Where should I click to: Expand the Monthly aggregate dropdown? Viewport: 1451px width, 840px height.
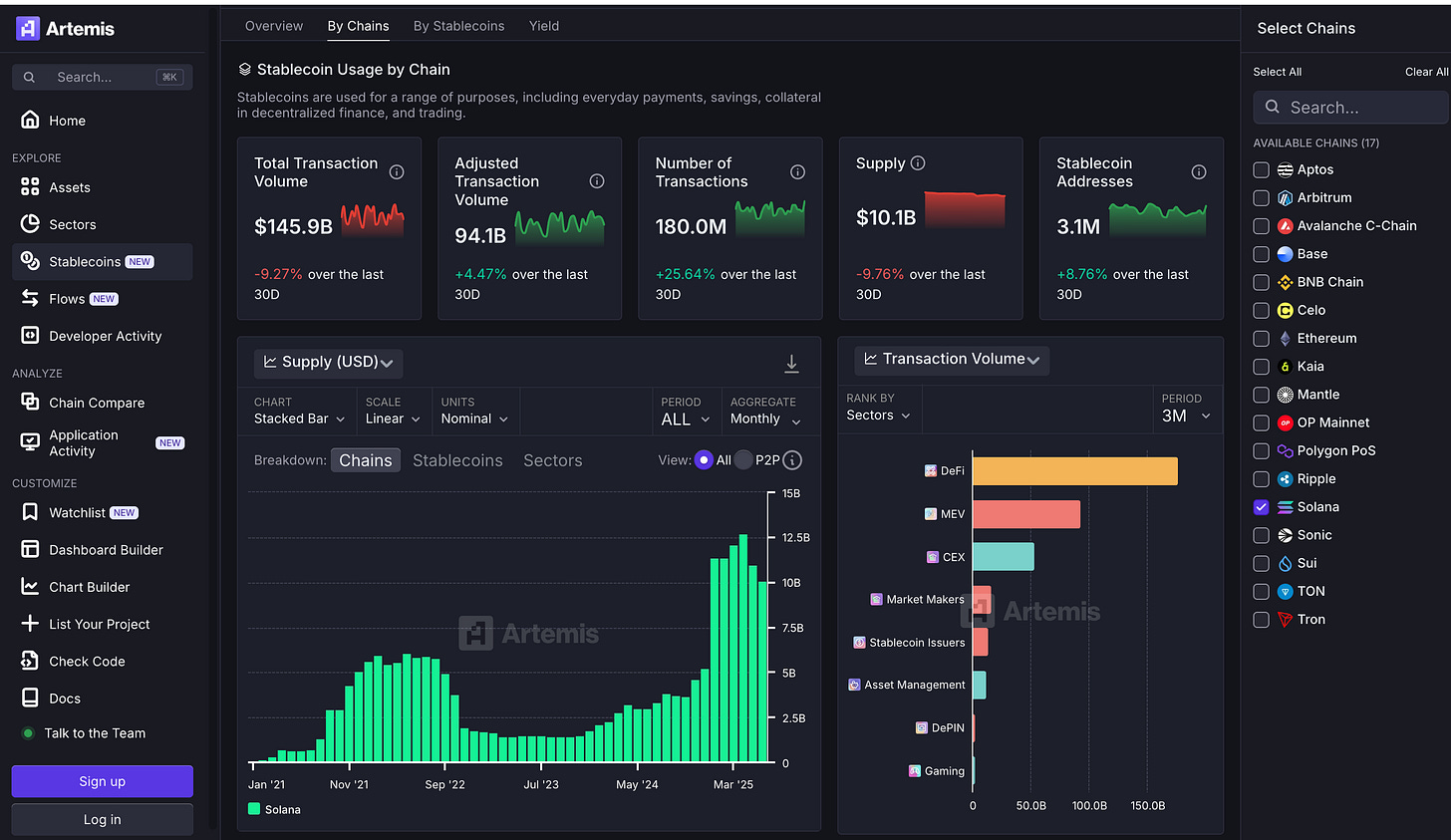point(765,420)
